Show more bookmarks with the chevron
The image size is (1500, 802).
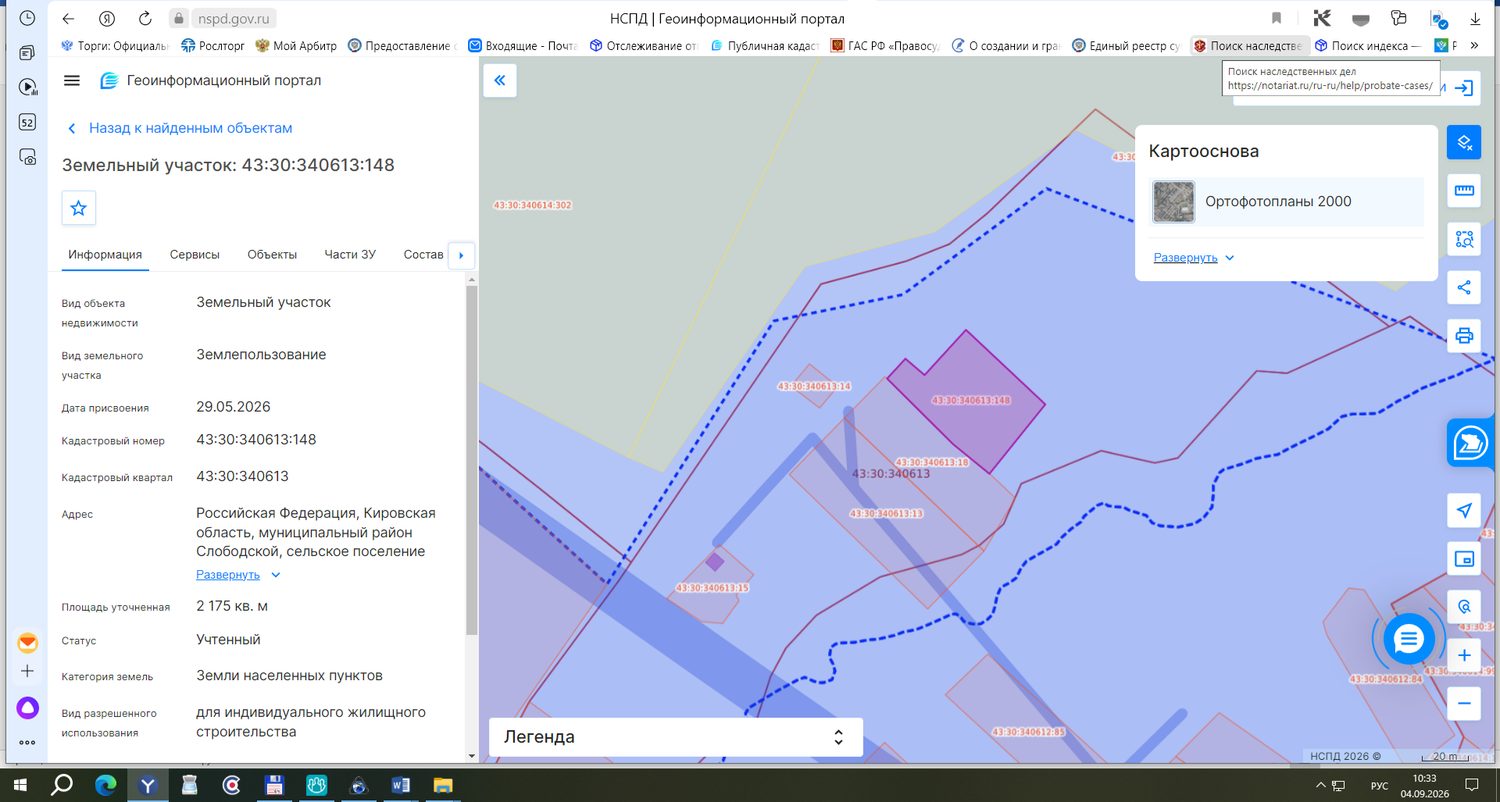(1474, 45)
